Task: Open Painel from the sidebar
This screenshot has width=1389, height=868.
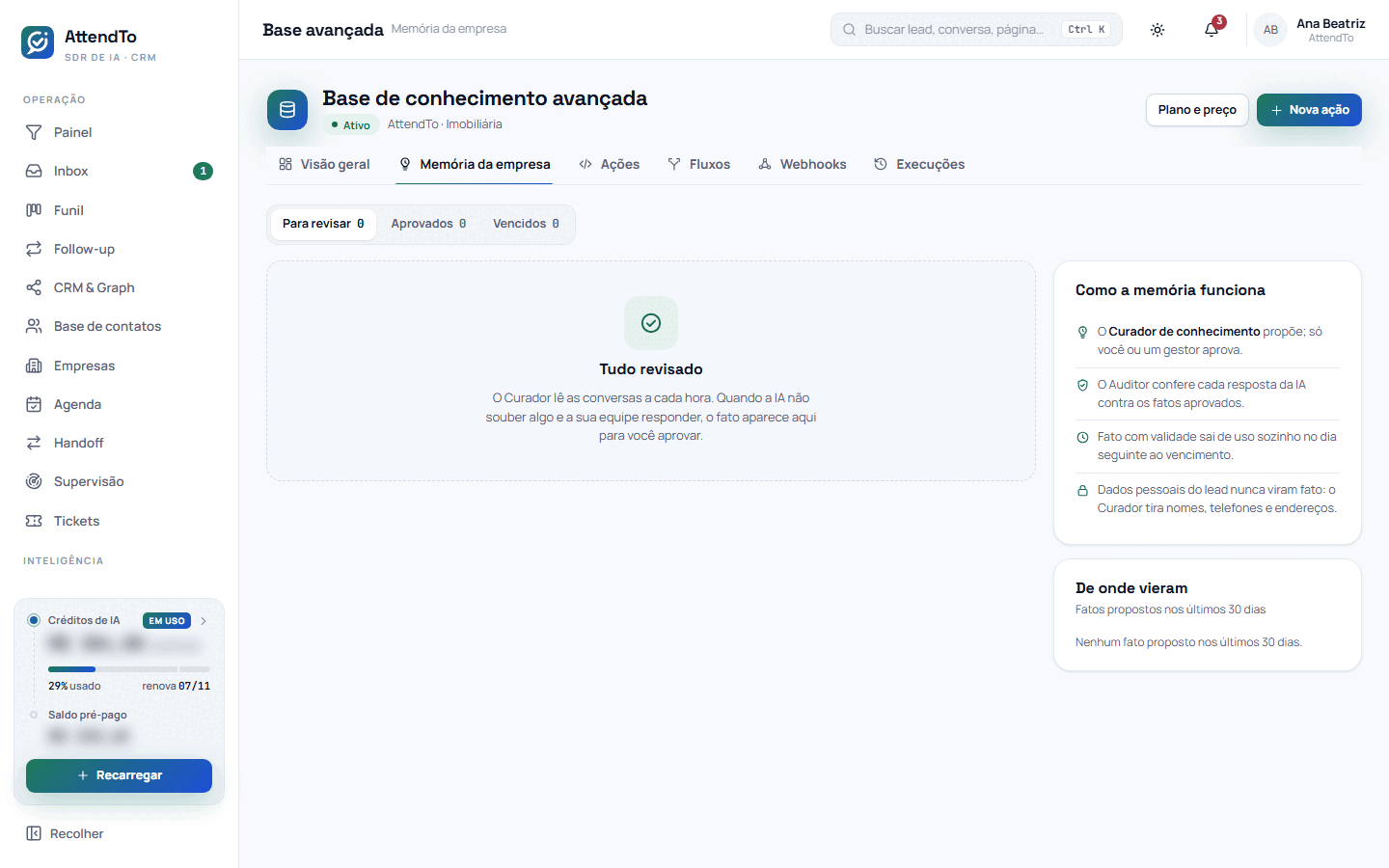Action: [119, 132]
